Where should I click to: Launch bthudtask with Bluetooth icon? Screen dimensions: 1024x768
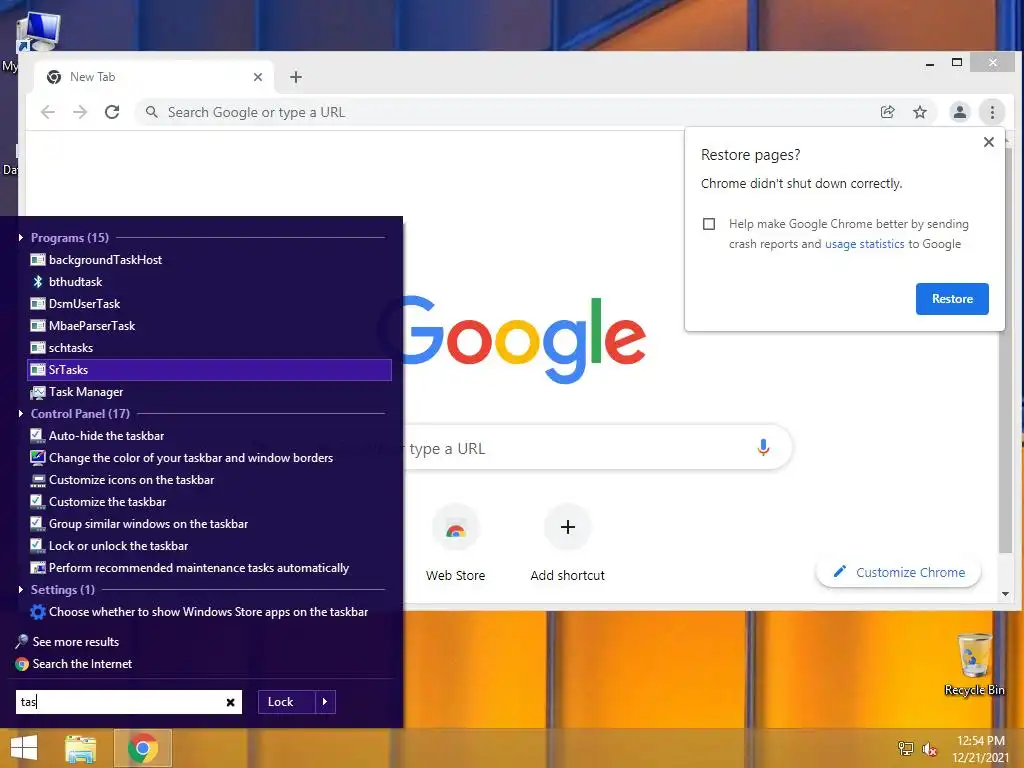click(x=210, y=281)
